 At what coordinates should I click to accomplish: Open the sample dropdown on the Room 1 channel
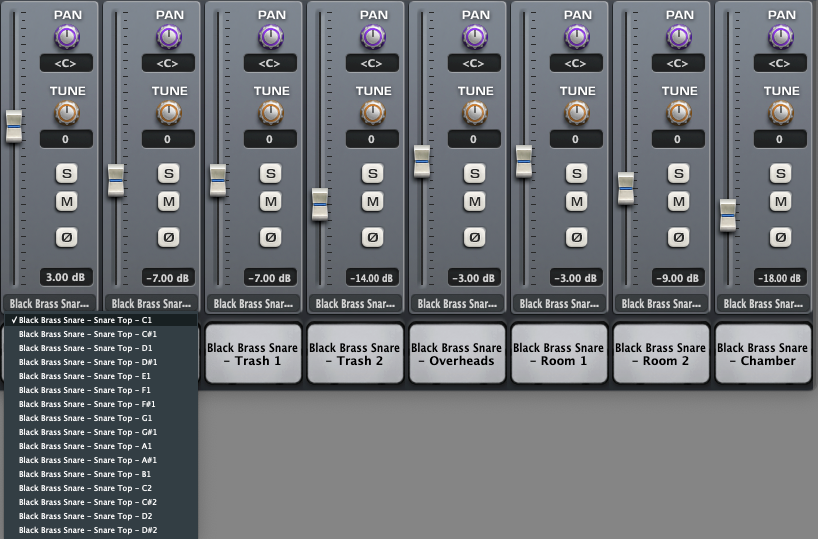558,303
